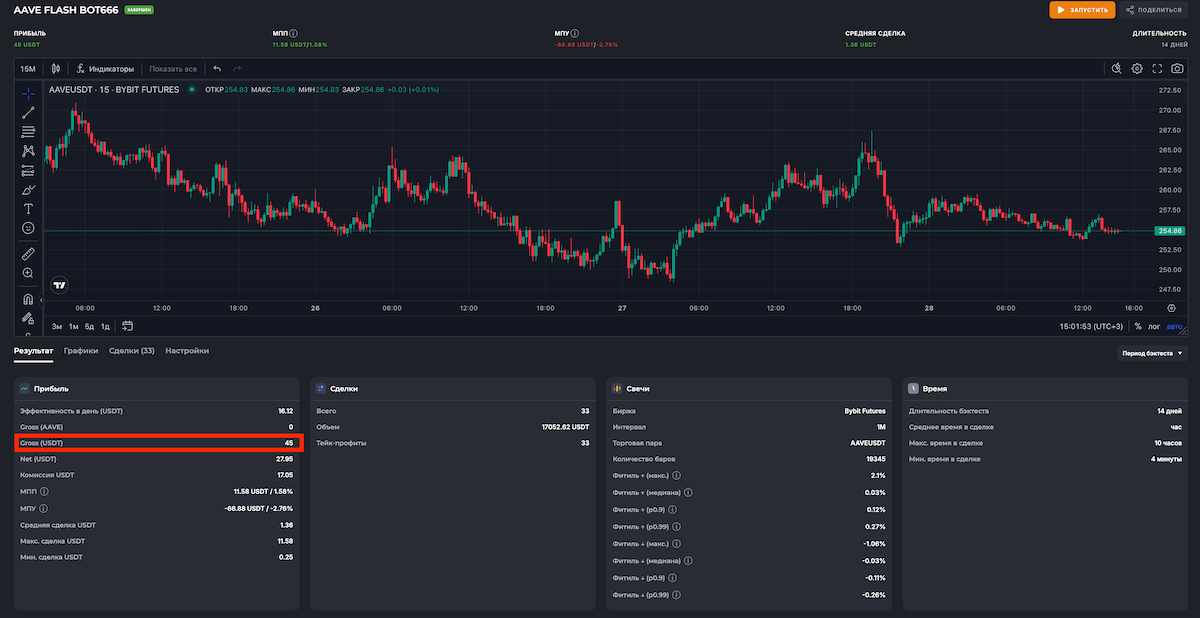Select the 1д date range

[x=105, y=326]
